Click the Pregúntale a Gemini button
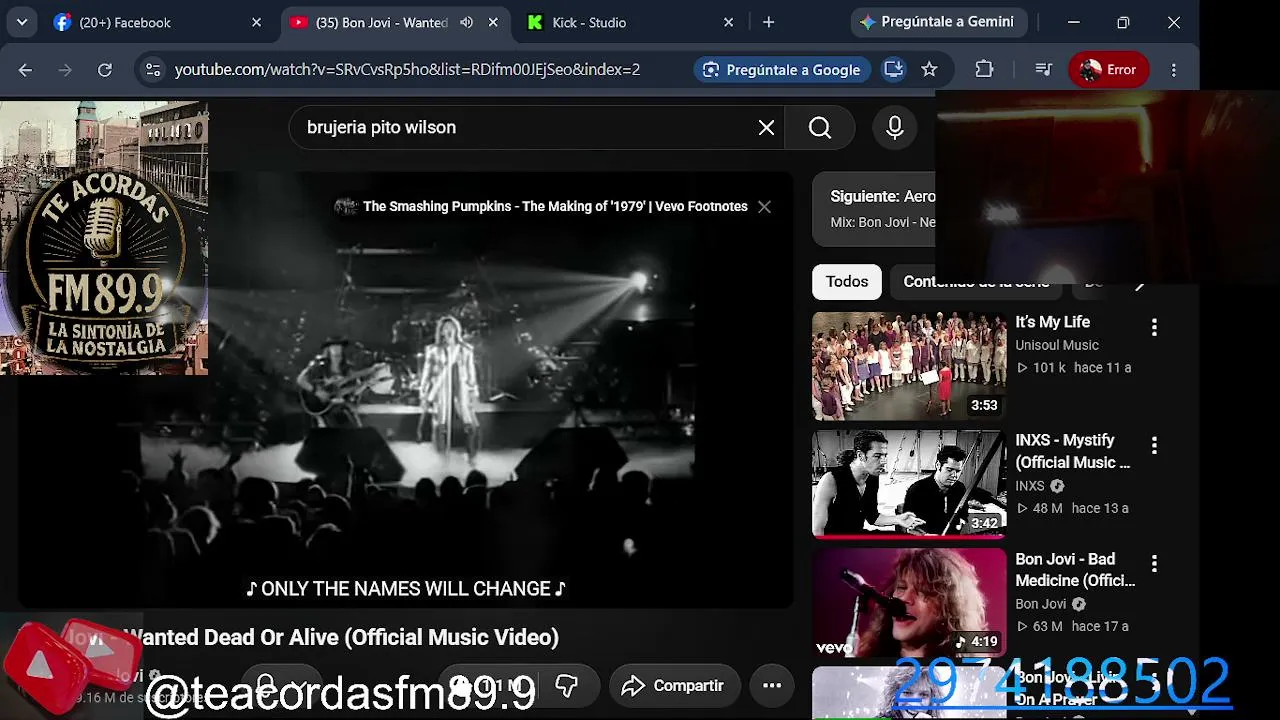 pyautogui.click(x=939, y=22)
